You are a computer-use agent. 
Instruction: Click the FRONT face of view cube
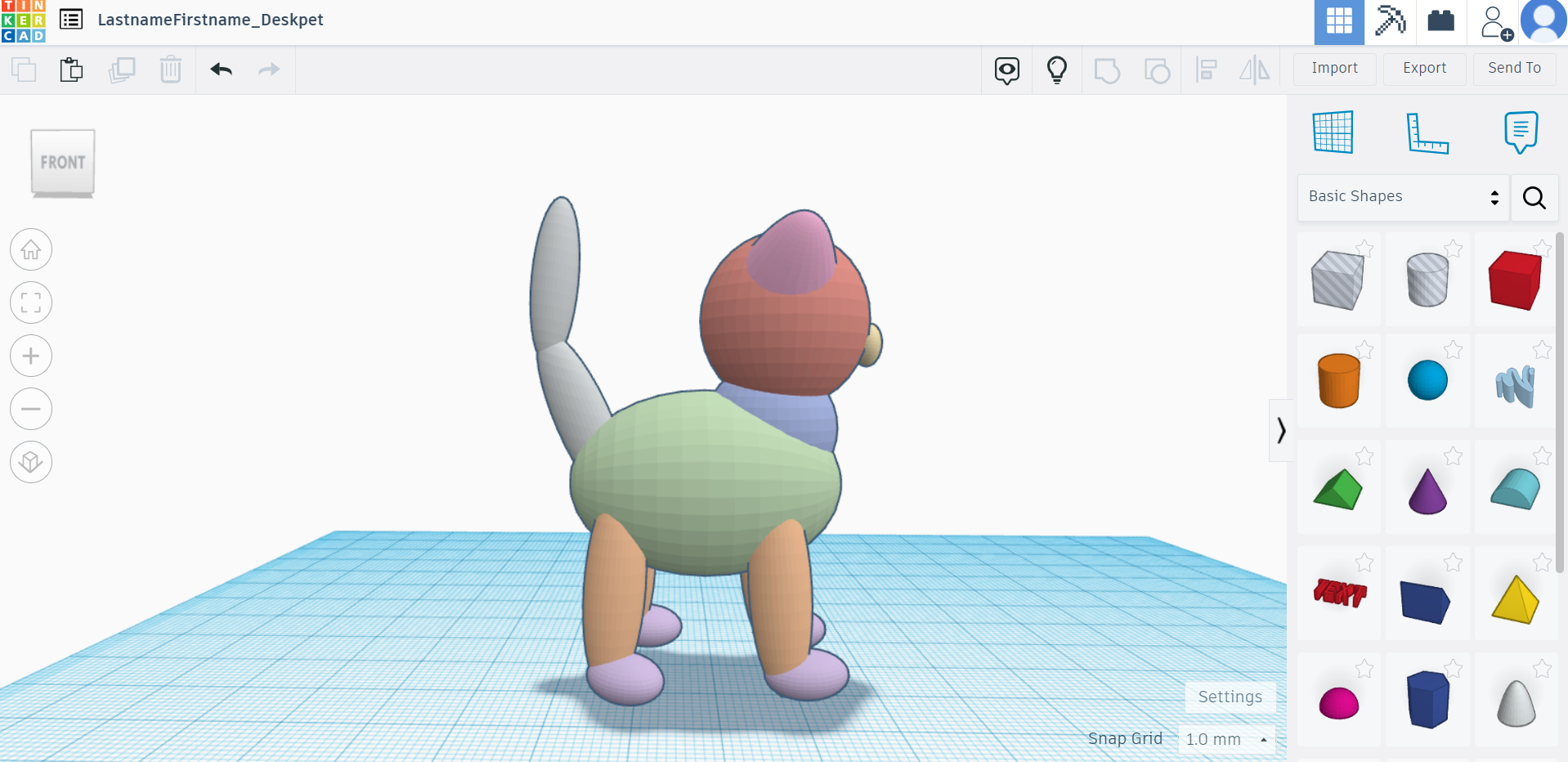[63, 162]
